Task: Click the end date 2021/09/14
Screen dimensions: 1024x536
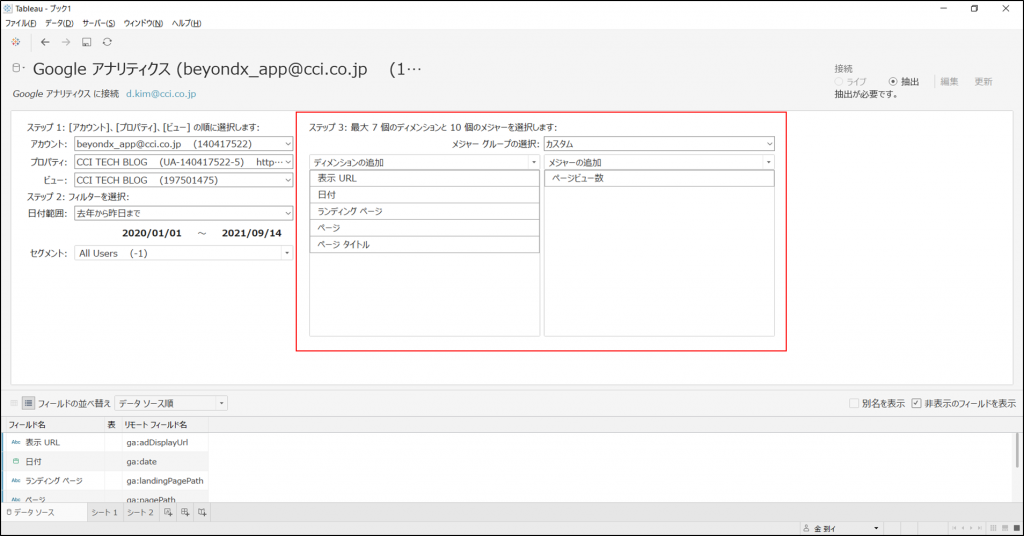Action: [x=251, y=233]
